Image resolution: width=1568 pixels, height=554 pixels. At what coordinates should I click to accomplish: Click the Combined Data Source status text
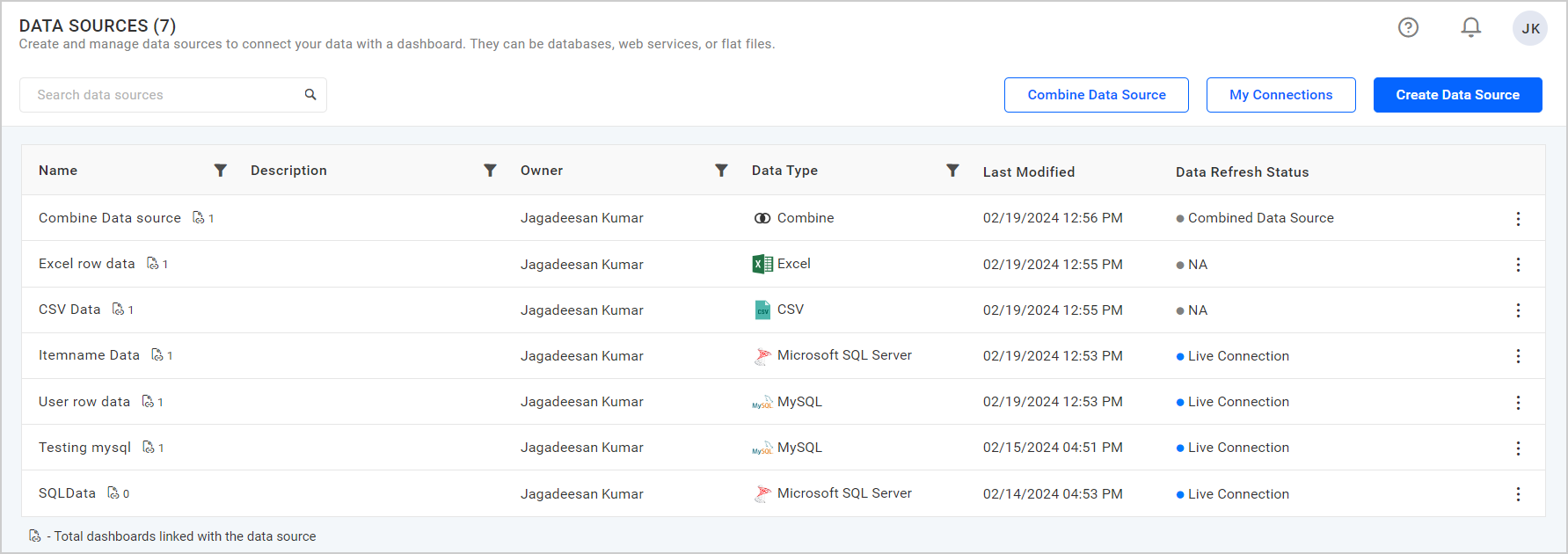point(1261,217)
